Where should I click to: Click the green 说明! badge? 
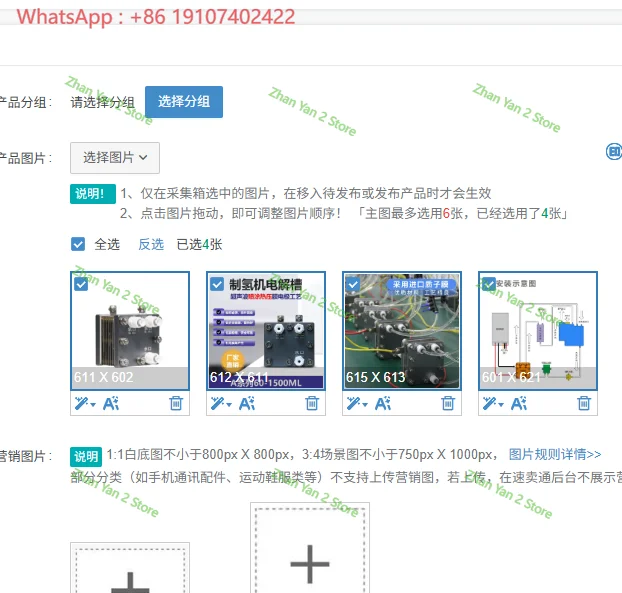coord(93,194)
